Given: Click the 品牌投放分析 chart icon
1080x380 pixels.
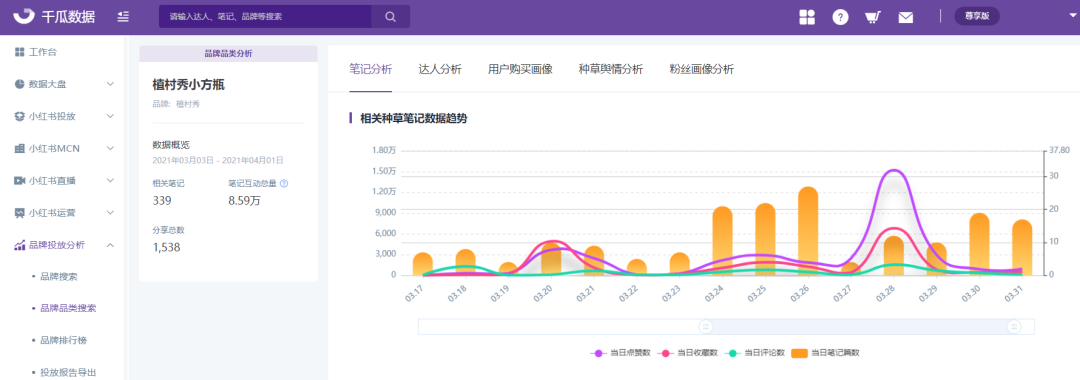Looking at the screenshot, I should click(19, 244).
